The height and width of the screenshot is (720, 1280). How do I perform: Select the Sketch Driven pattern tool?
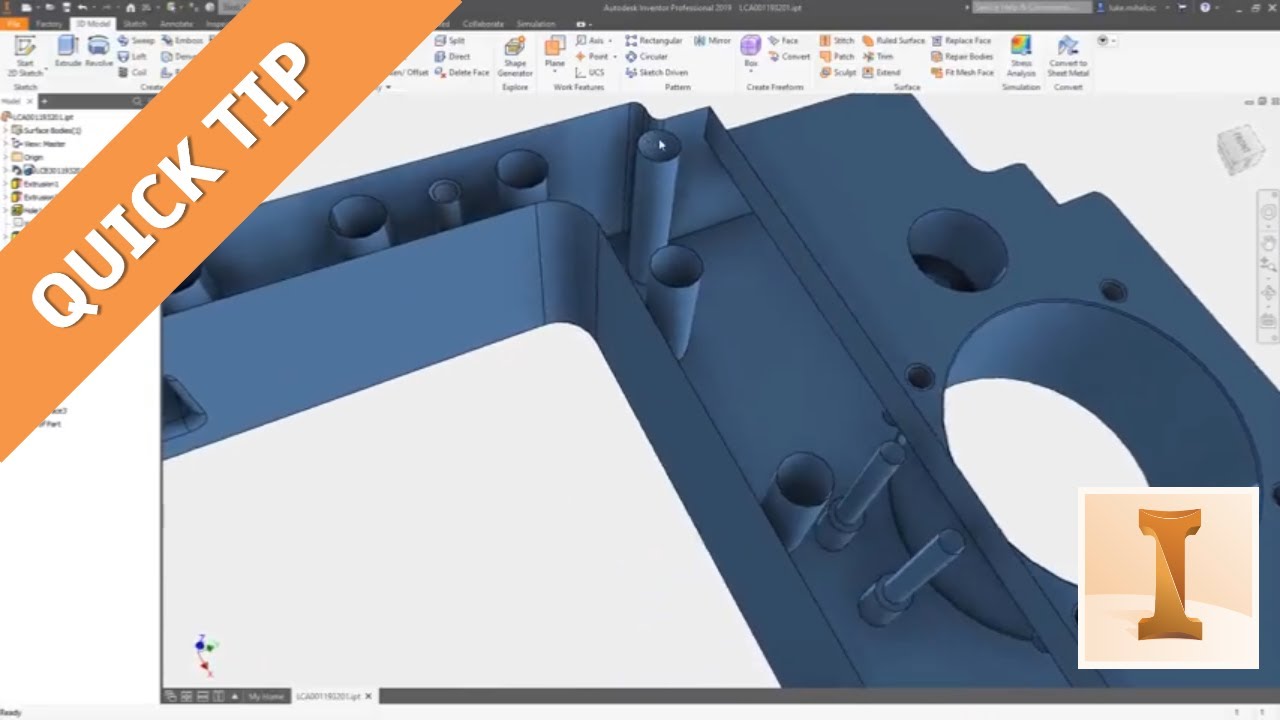tap(657, 72)
